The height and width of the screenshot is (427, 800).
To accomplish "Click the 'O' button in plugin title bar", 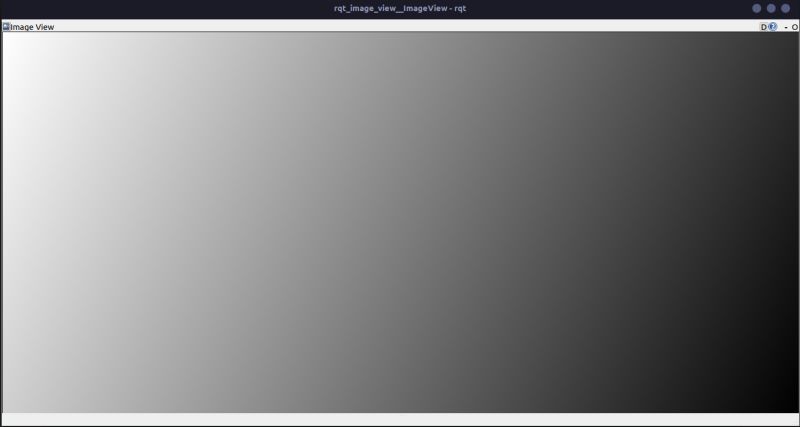I will 795,27.
